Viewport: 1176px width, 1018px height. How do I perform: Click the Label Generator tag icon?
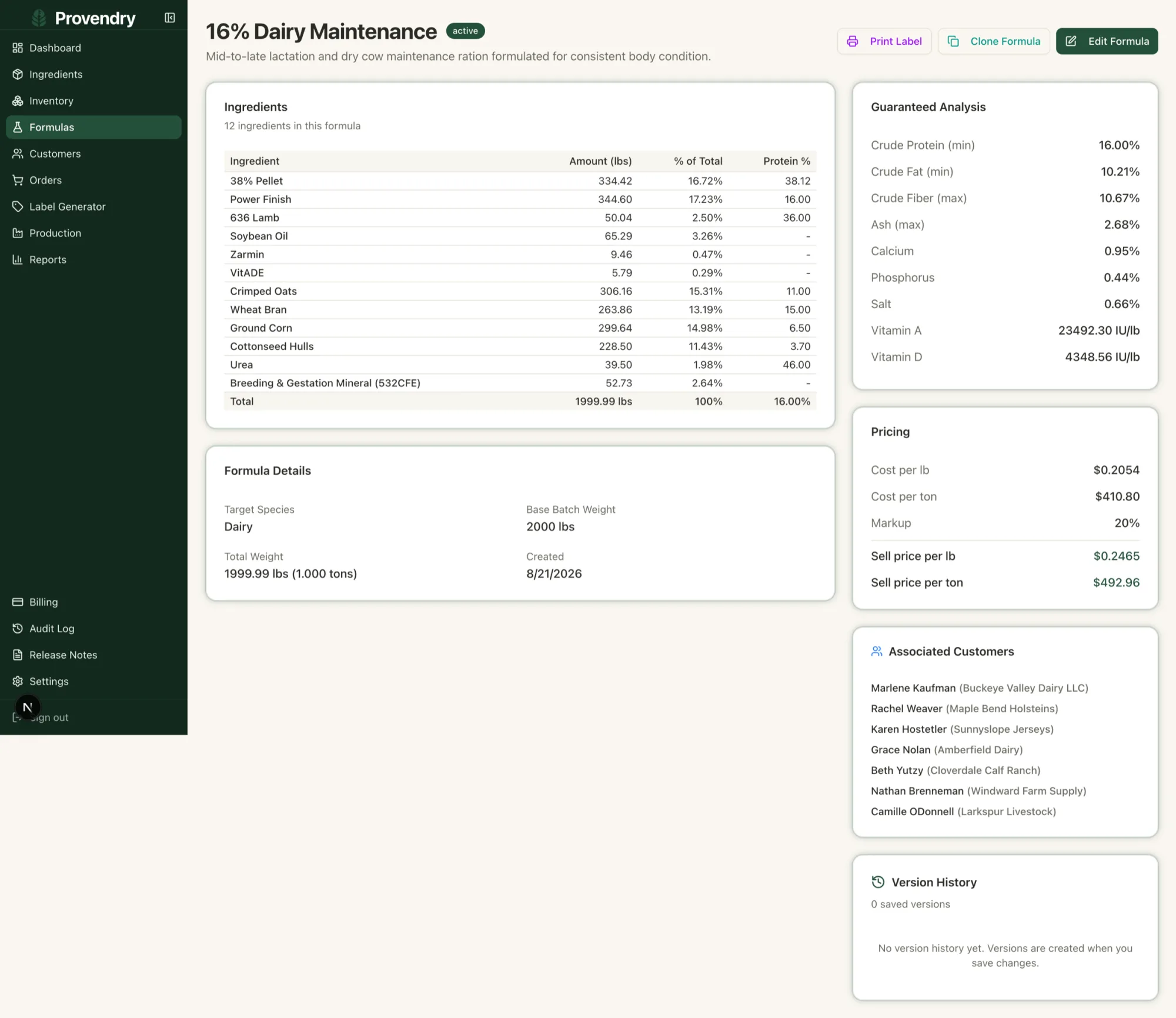pos(18,206)
